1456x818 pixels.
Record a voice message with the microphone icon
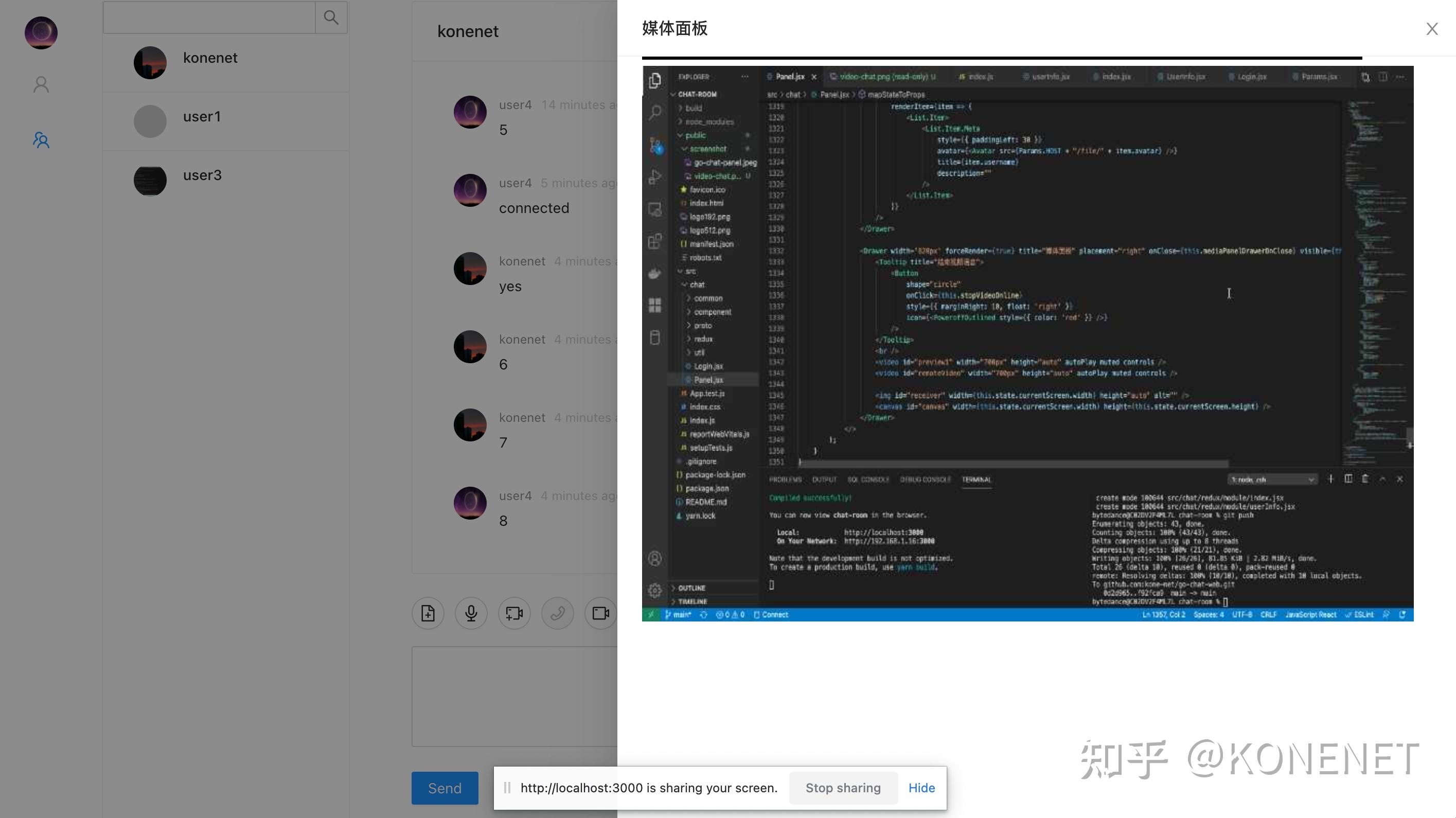point(471,613)
